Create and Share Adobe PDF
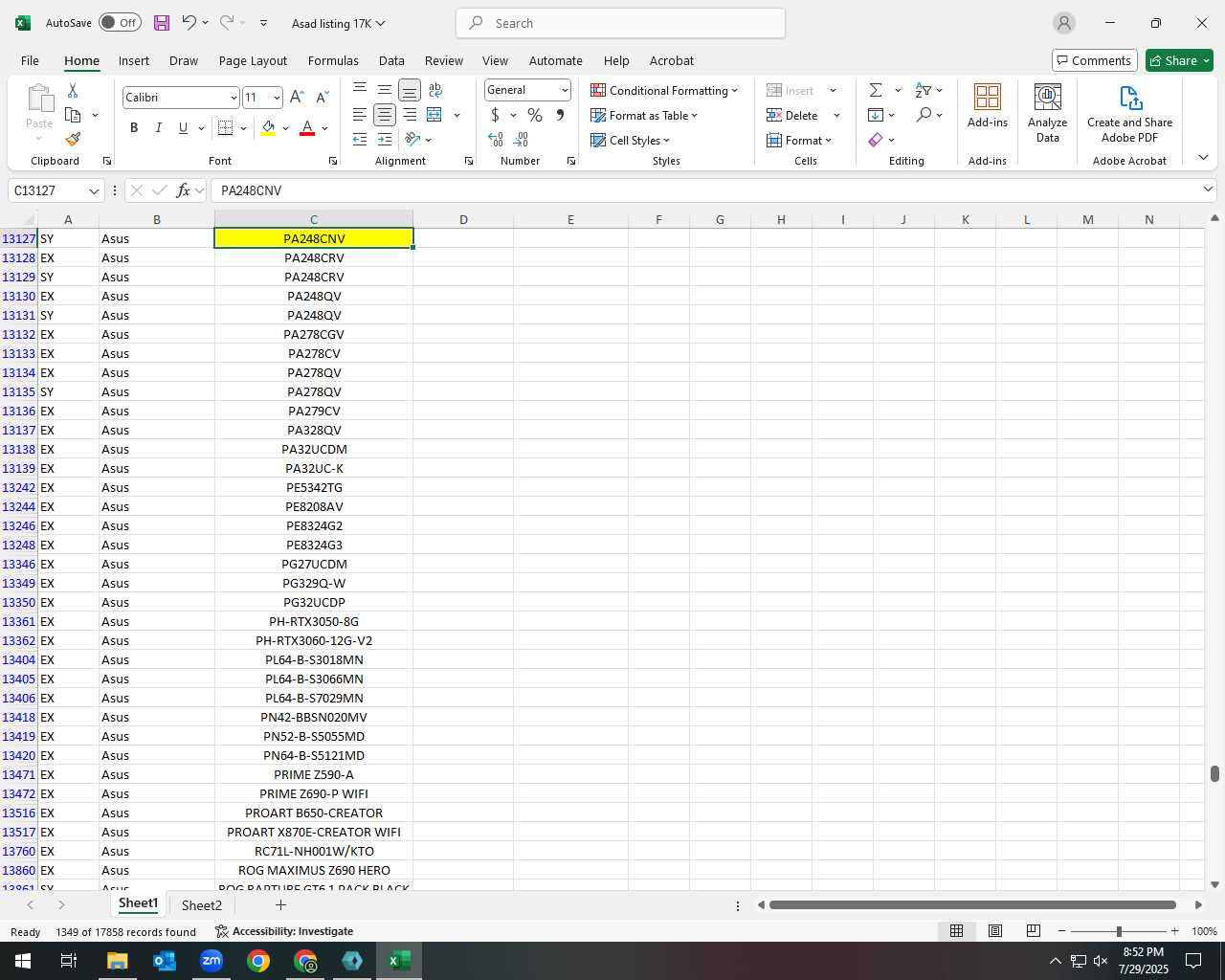The image size is (1225, 980). 1129,113
